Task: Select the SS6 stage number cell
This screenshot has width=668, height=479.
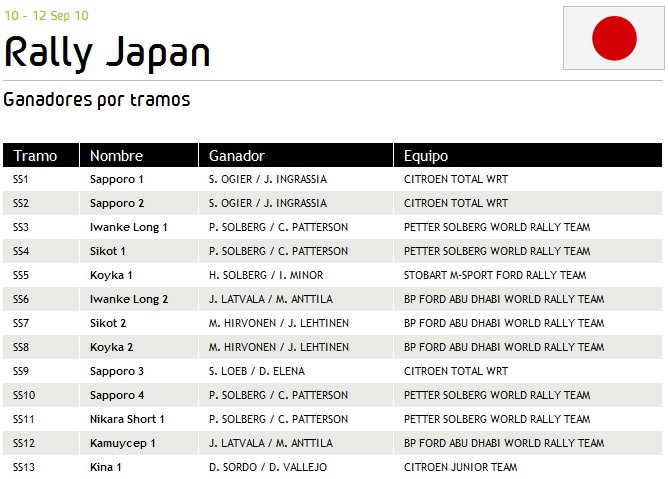Action: [x=21, y=299]
